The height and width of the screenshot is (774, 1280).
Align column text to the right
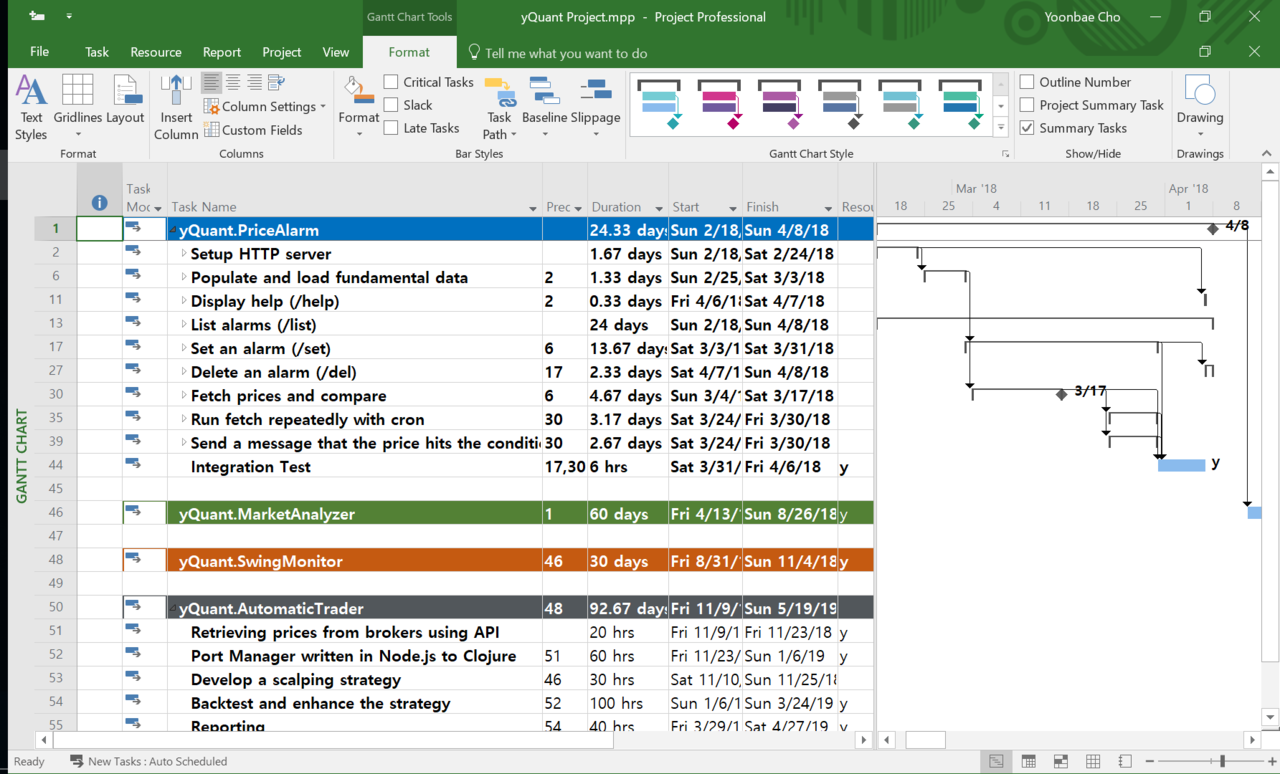pyautogui.click(x=255, y=82)
